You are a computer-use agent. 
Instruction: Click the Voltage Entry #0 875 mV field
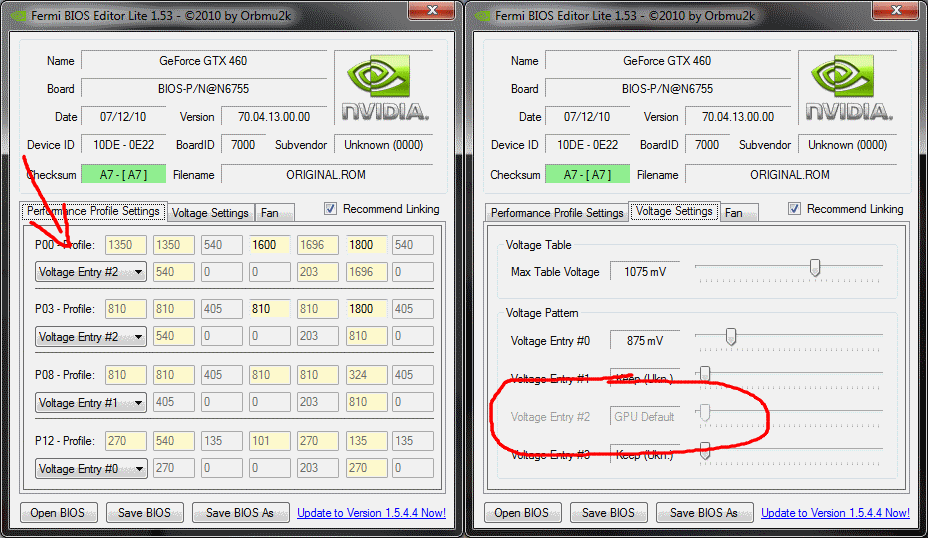(x=645, y=341)
